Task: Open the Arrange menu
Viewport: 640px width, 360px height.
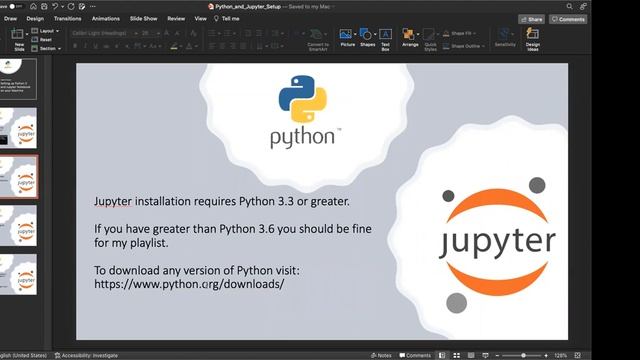Action: tap(410, 38)
